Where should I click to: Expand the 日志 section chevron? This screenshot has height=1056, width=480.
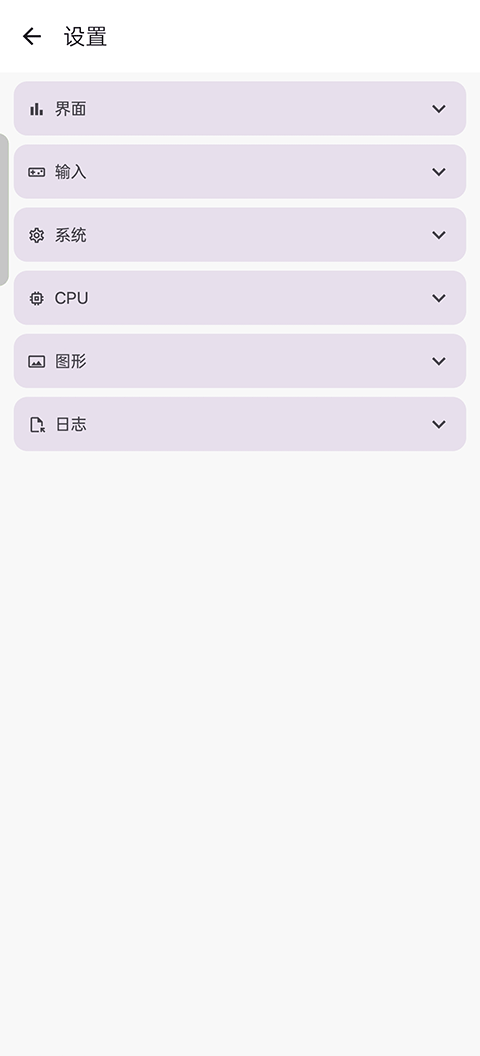(x=439, y=424)
